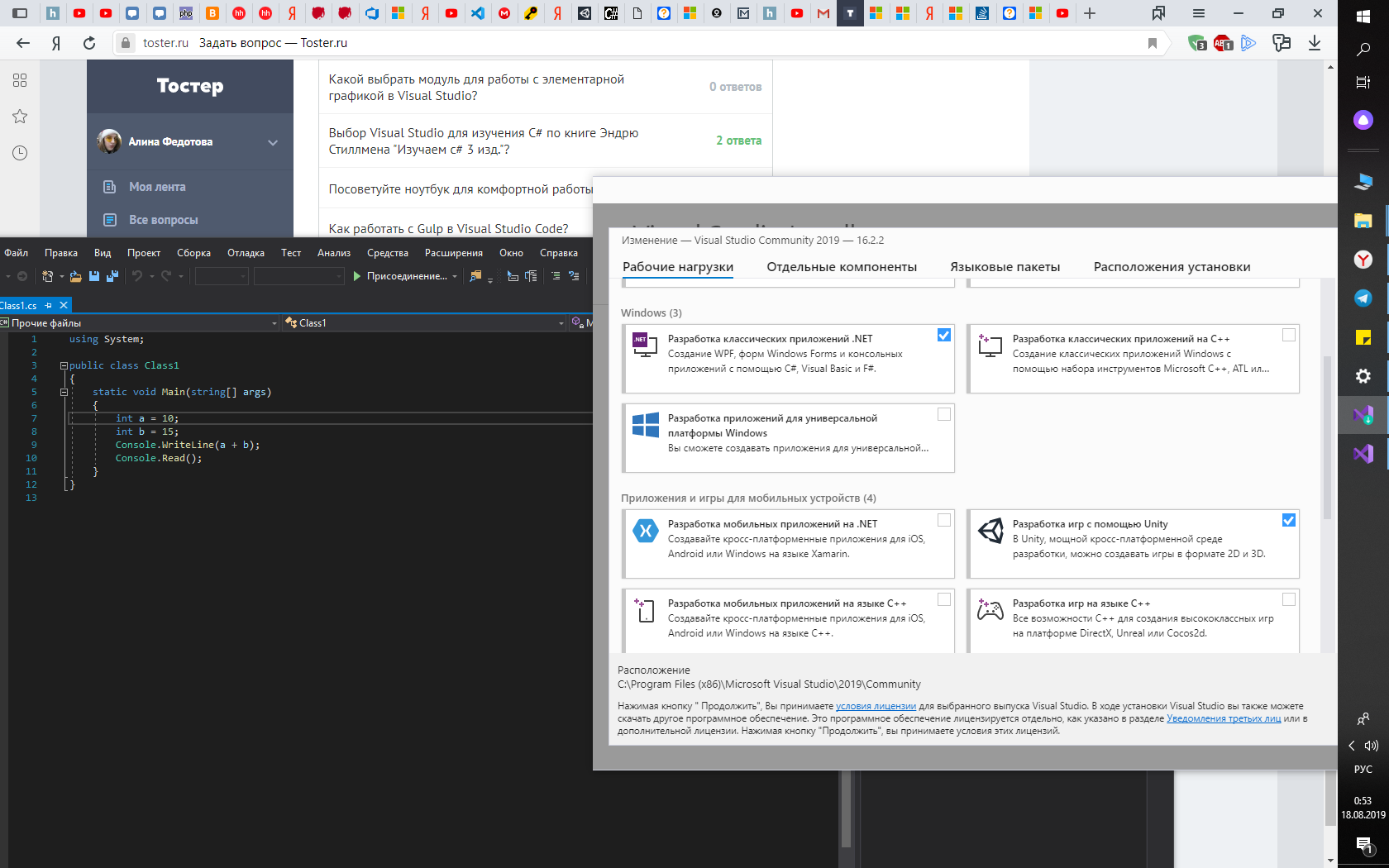Open dropdown arrow next to Присоединение
This screenshot has width=1389, height=868.
tap(455, 276)
